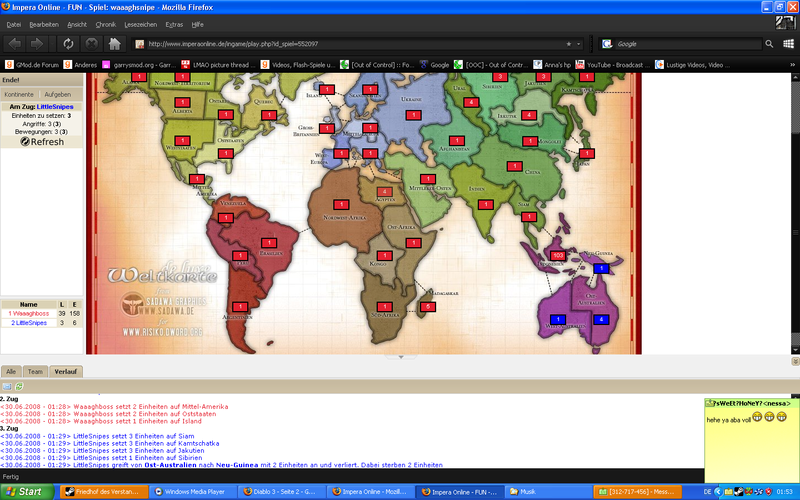
Task: Click the Madagaskar army marker showing 5
Action: pyautogui.click(x=428, y=307)
